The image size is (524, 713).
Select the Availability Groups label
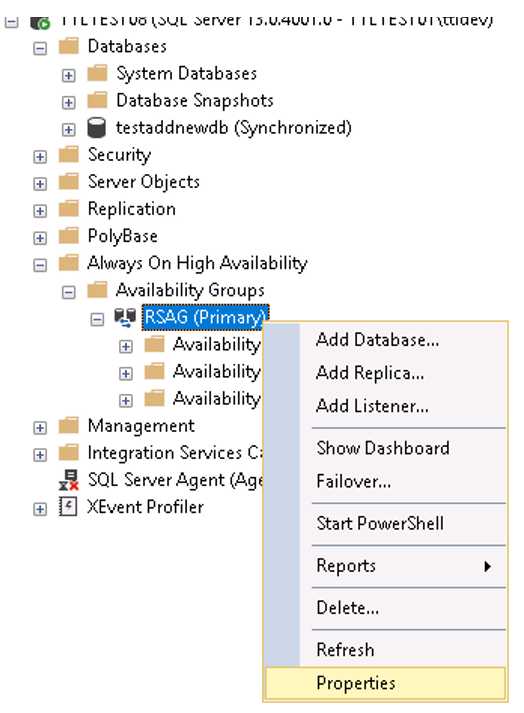pyautogui.click(x=190, y=290)
